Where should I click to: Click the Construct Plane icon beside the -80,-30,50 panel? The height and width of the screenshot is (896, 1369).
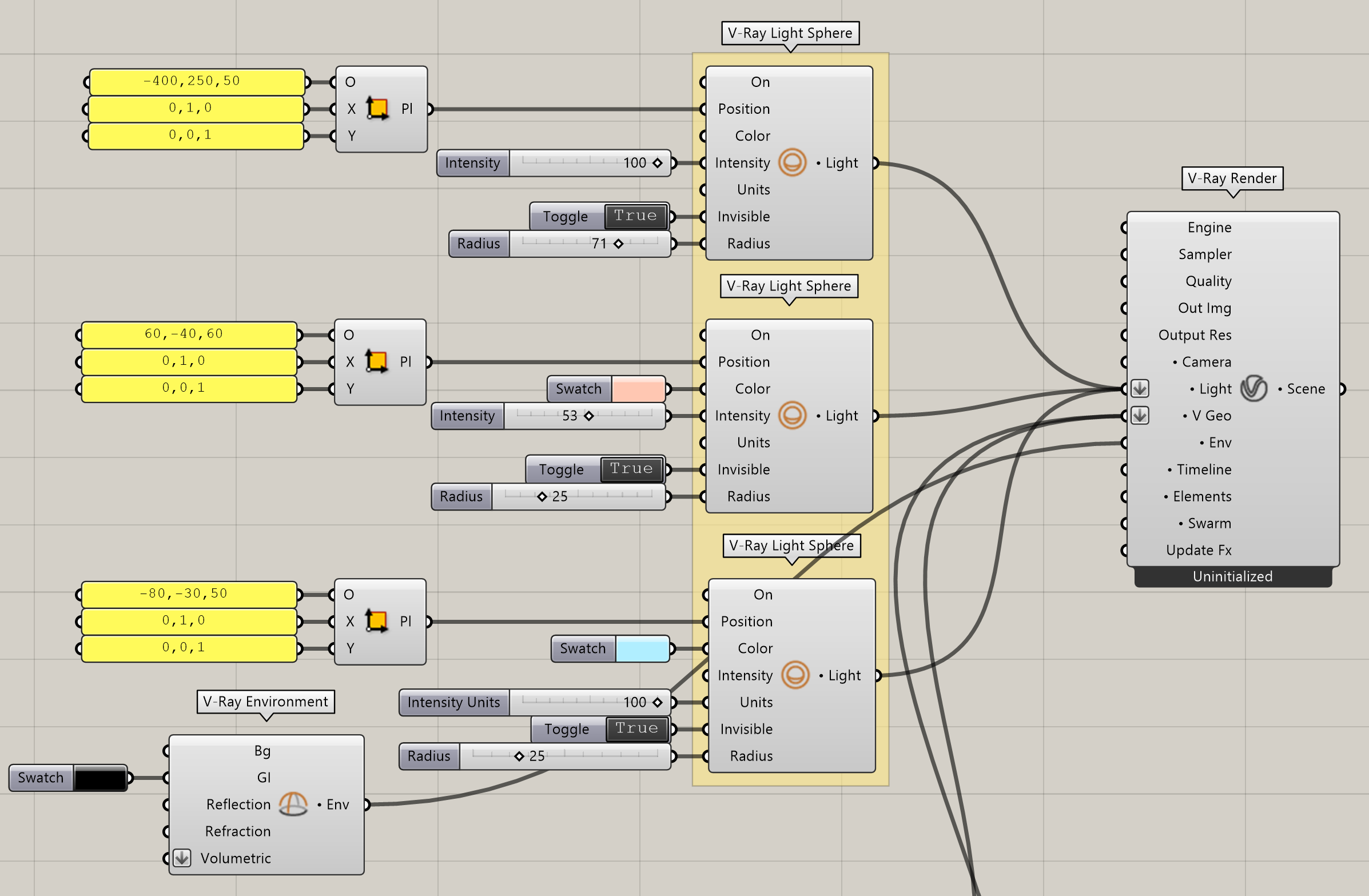[376, 620]
